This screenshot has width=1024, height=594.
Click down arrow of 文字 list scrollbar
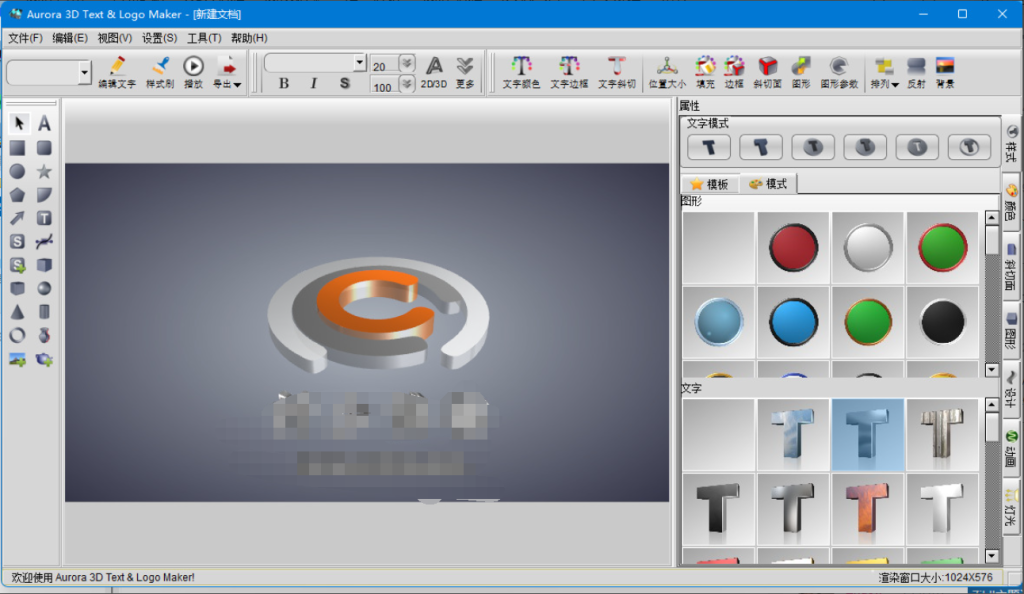click(x=991, y=556)
